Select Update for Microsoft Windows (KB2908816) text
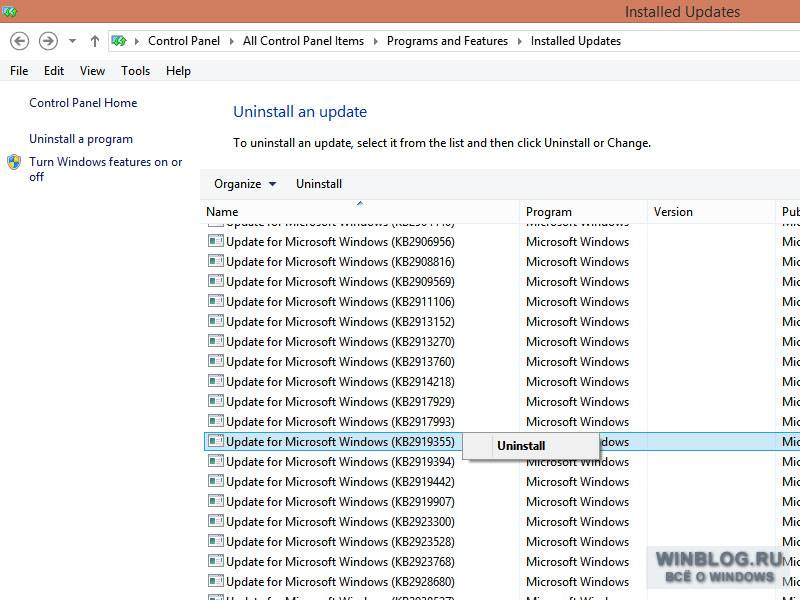800x600 pixels. pos(340,262)
